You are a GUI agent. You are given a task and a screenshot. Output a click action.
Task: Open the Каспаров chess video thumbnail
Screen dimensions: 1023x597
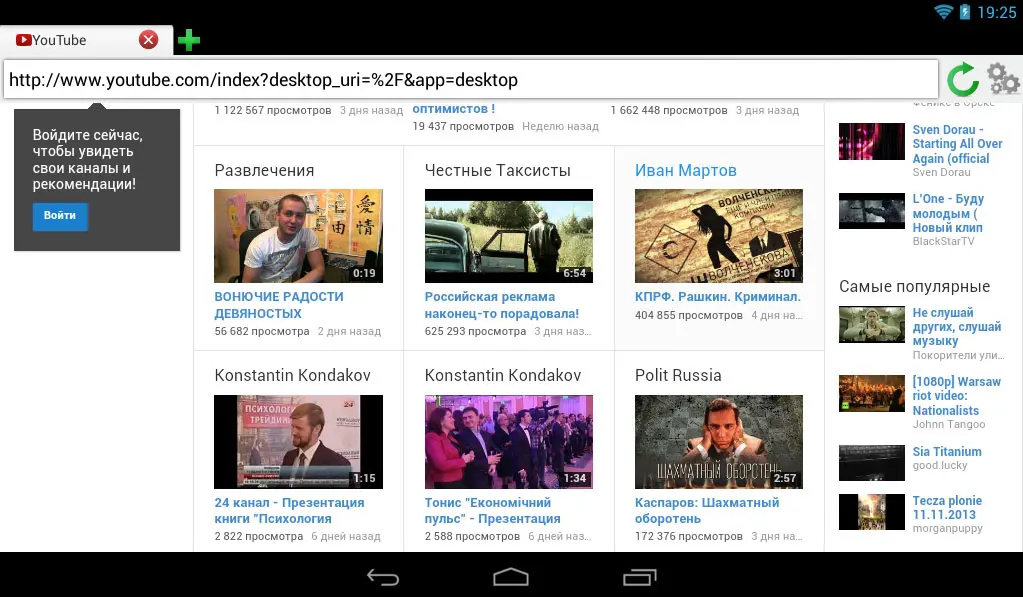(x=719, y=442)
